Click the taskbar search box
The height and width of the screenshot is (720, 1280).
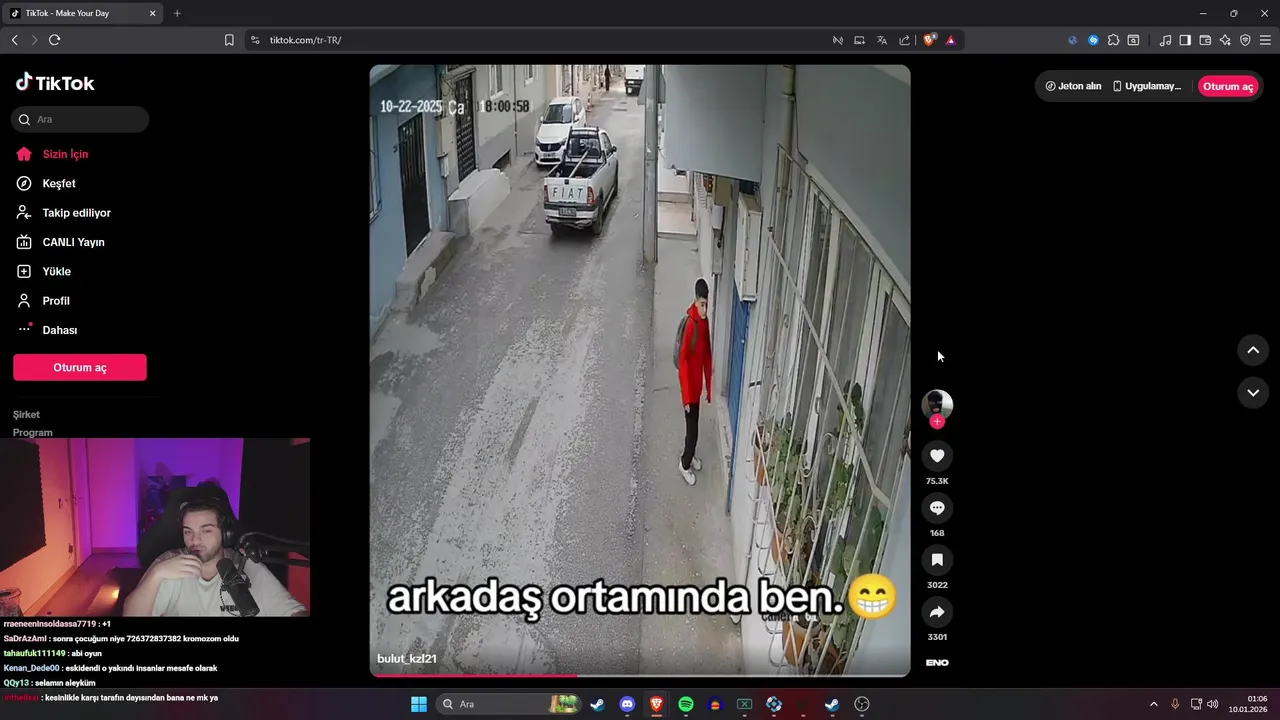(x=509, y=704)
